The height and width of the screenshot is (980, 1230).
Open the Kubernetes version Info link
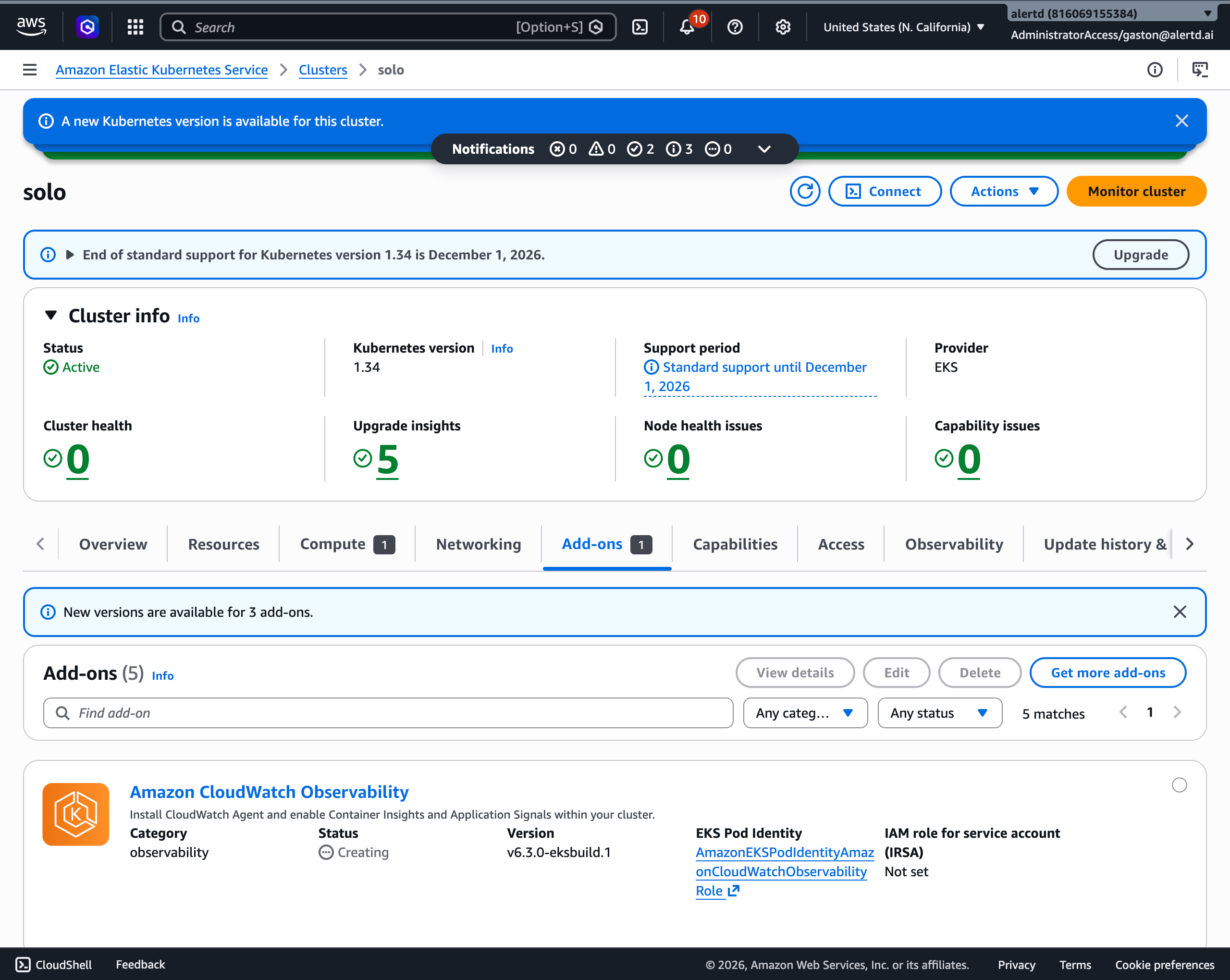pos(502,349)
